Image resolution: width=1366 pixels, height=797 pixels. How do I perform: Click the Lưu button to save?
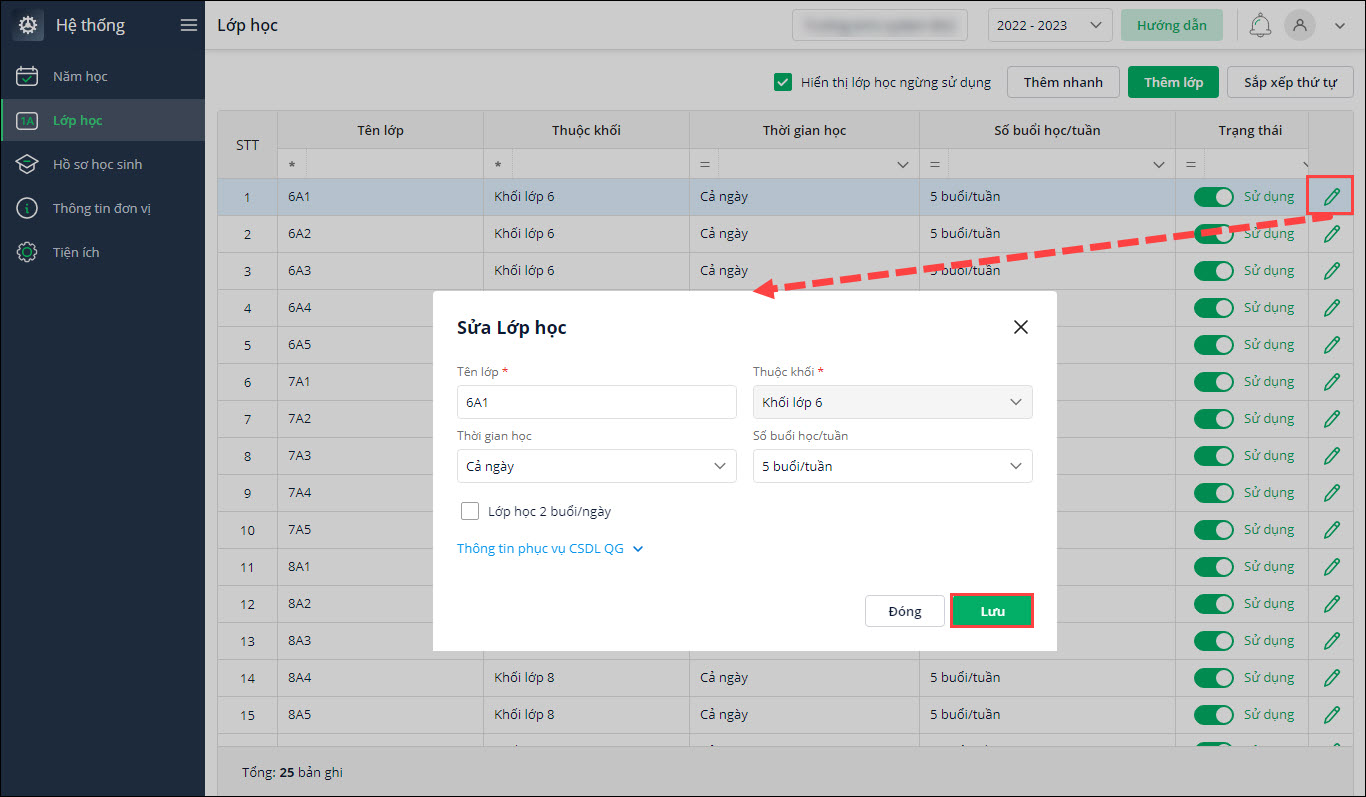[x=991, y=611]
